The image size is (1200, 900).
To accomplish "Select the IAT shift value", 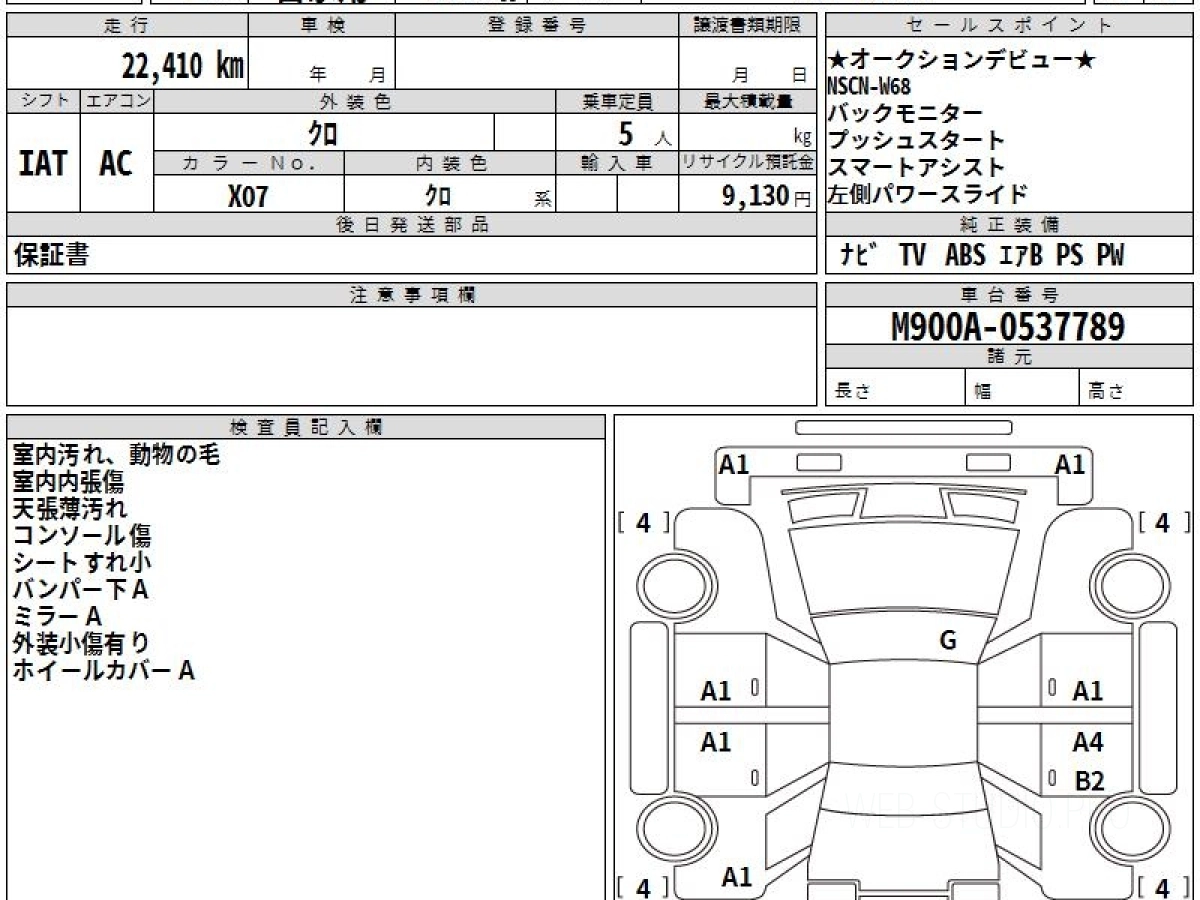I will (43, 163).
